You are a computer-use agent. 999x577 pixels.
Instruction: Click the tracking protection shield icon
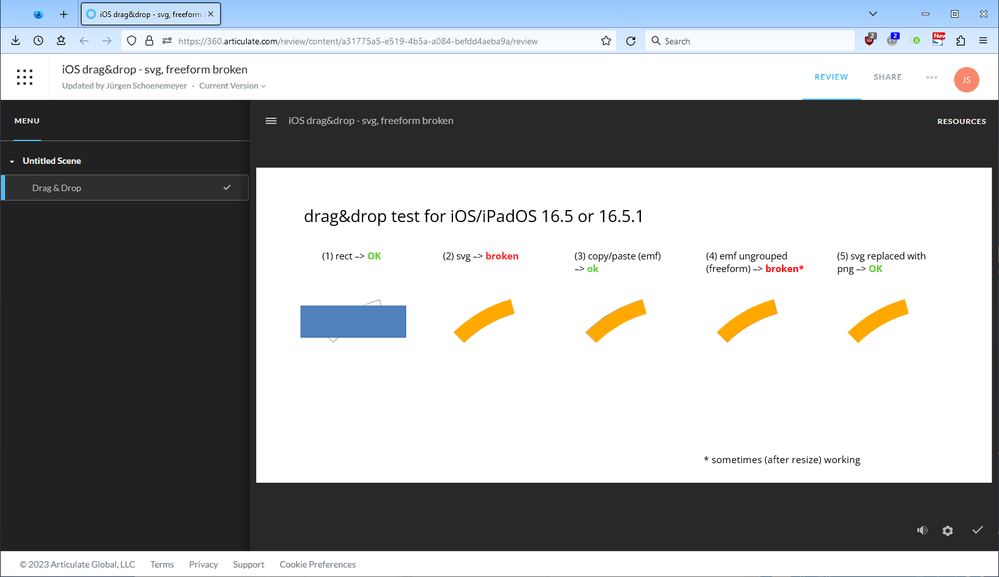(x=131, y=41)
